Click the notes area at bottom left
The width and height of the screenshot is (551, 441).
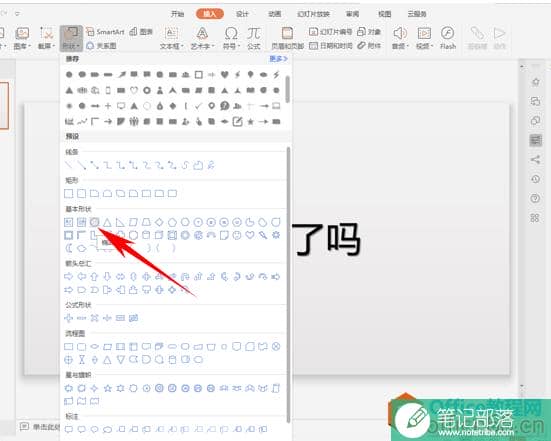pyautogui.click(x=40, y=427)
